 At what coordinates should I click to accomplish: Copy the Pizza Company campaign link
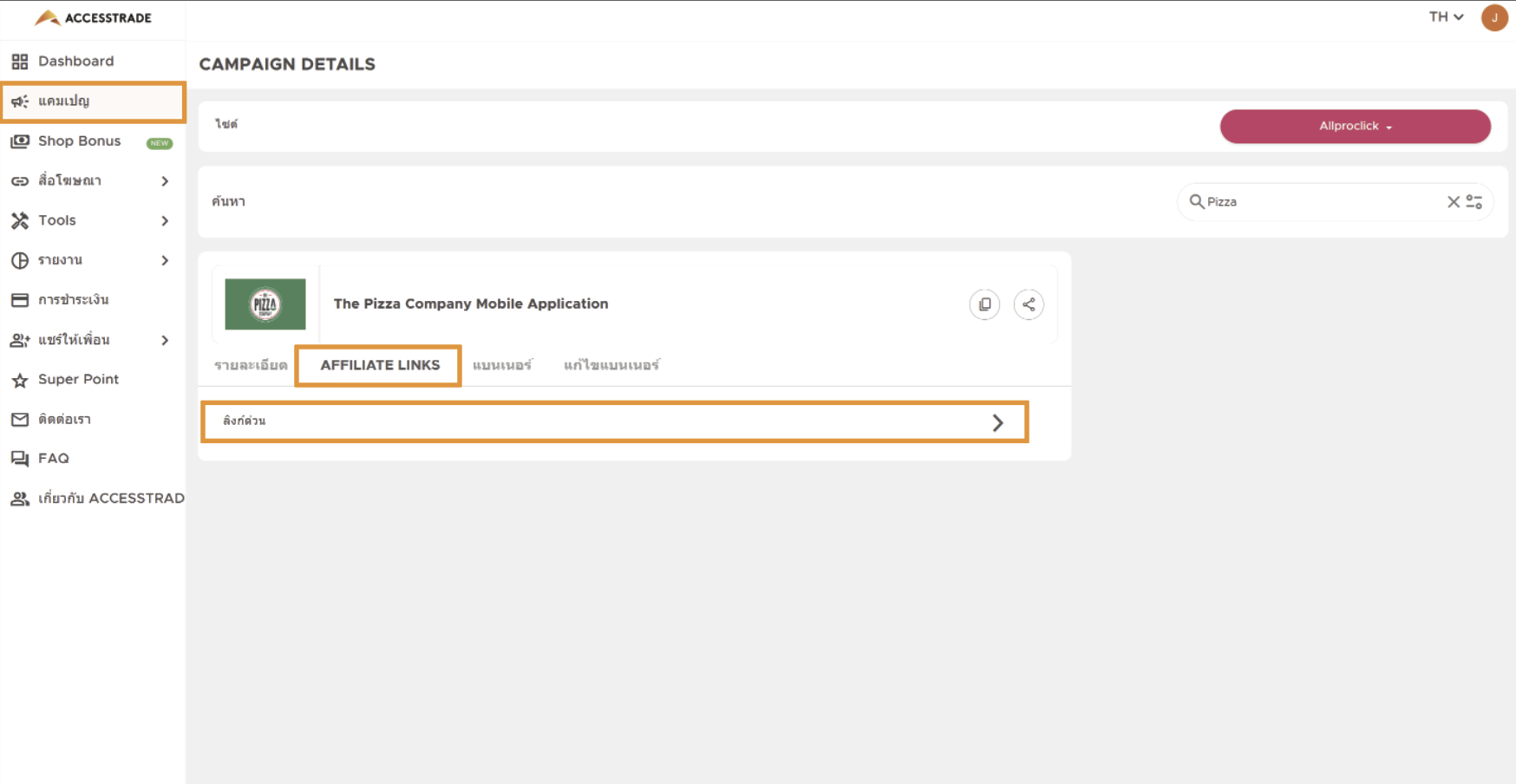pos(984,304)
